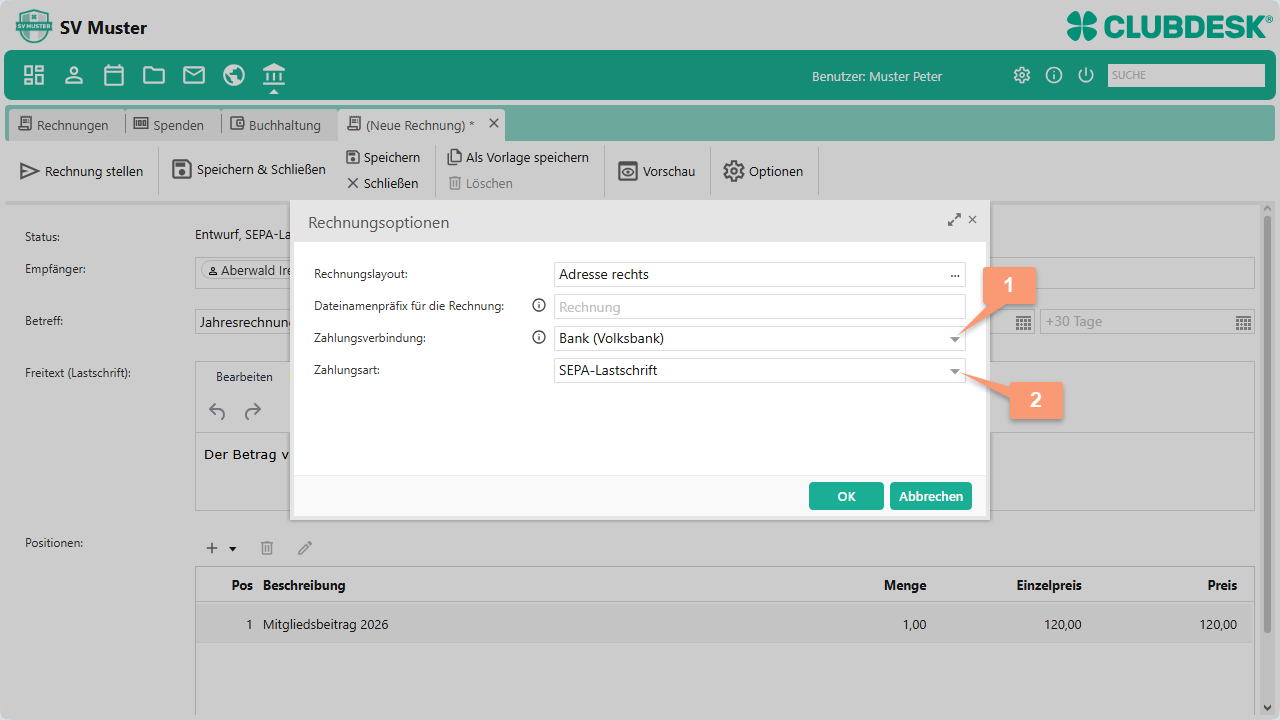Click the Aberwald recipient chip
This screenshot has width=1280, height=720.
pos(247,271)
